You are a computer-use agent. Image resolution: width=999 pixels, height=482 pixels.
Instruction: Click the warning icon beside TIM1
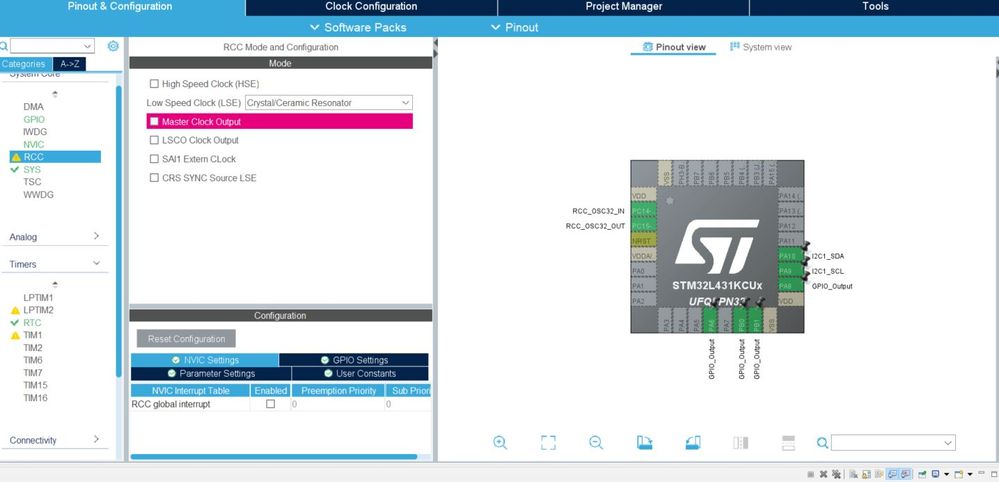click(16, 335)
